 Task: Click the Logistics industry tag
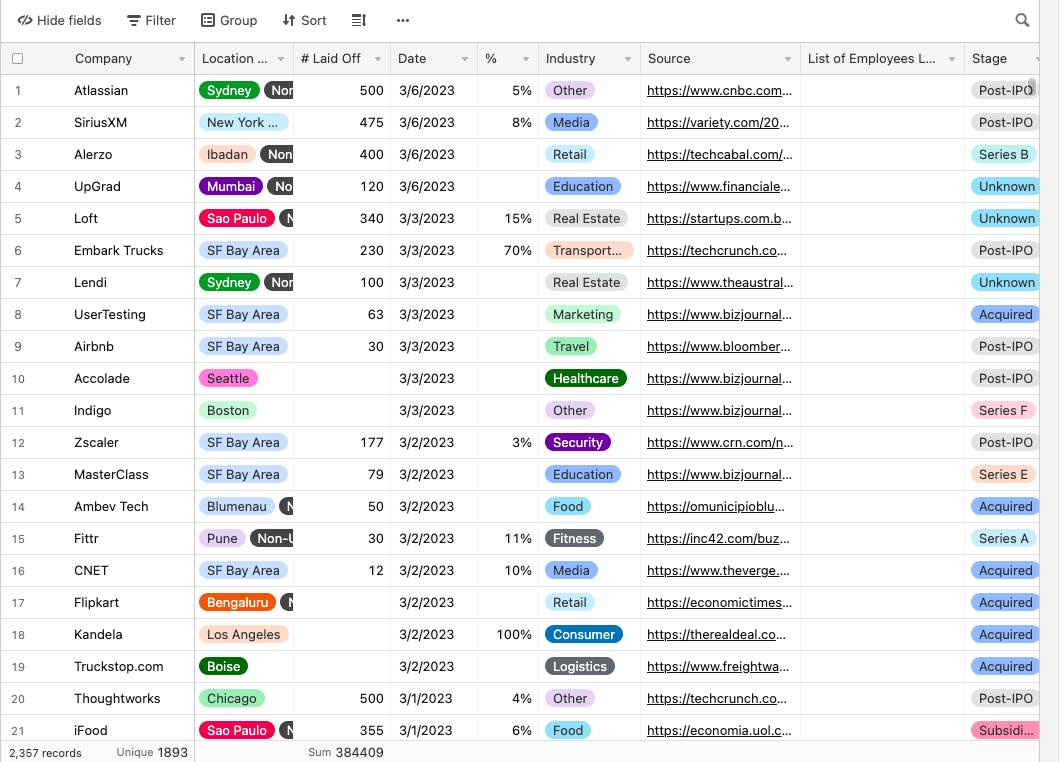[580, 667]
